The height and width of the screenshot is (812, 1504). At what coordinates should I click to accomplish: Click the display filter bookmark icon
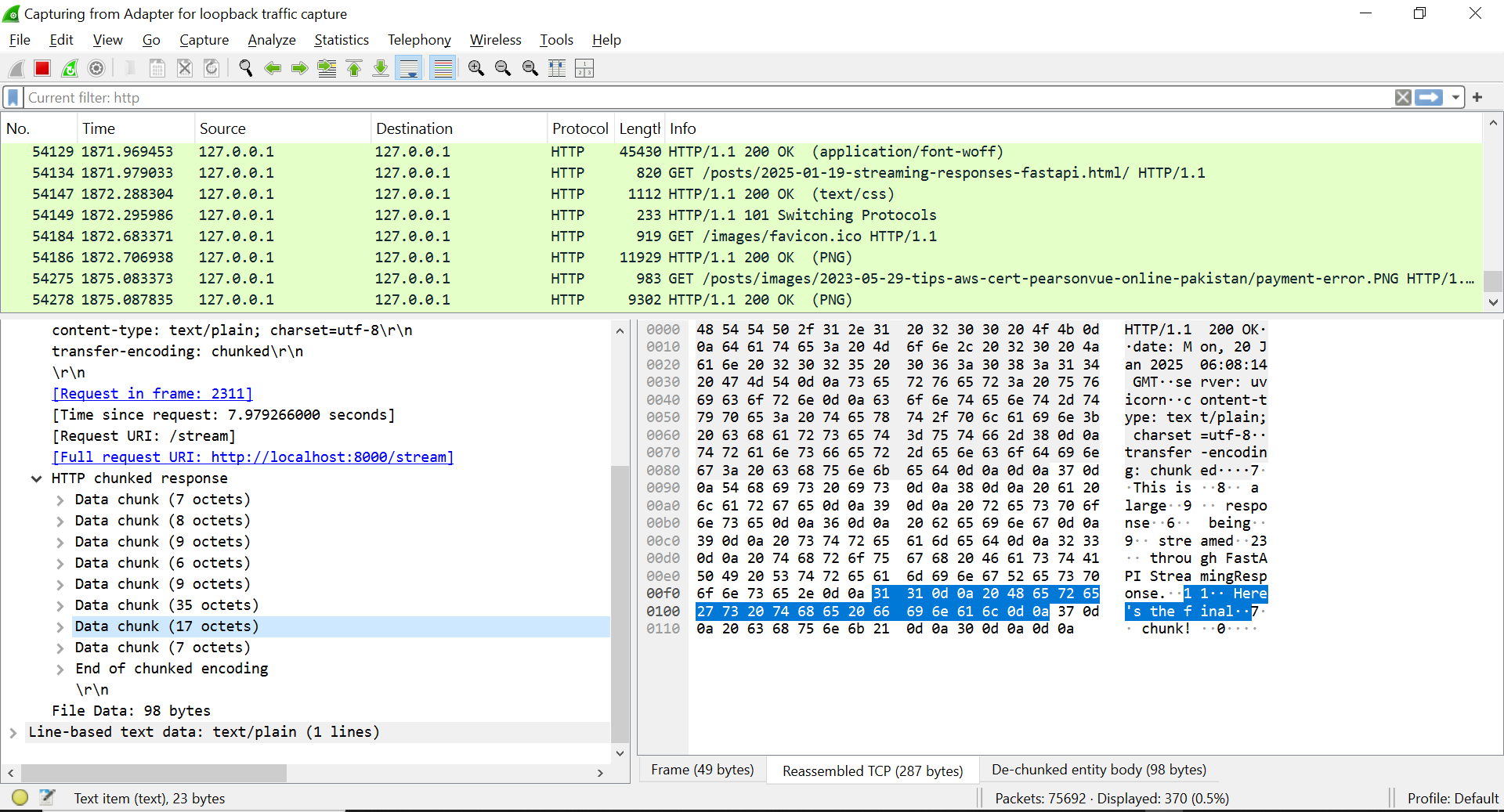13,98
